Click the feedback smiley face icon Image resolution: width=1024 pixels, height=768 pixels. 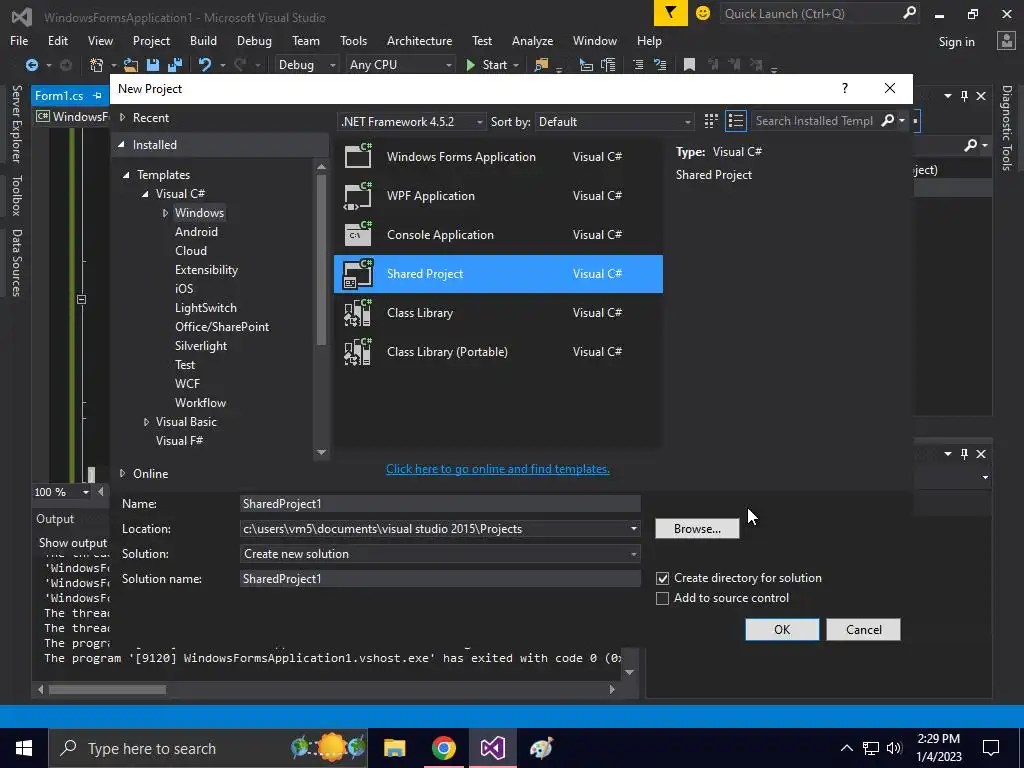tap(703, 13)
